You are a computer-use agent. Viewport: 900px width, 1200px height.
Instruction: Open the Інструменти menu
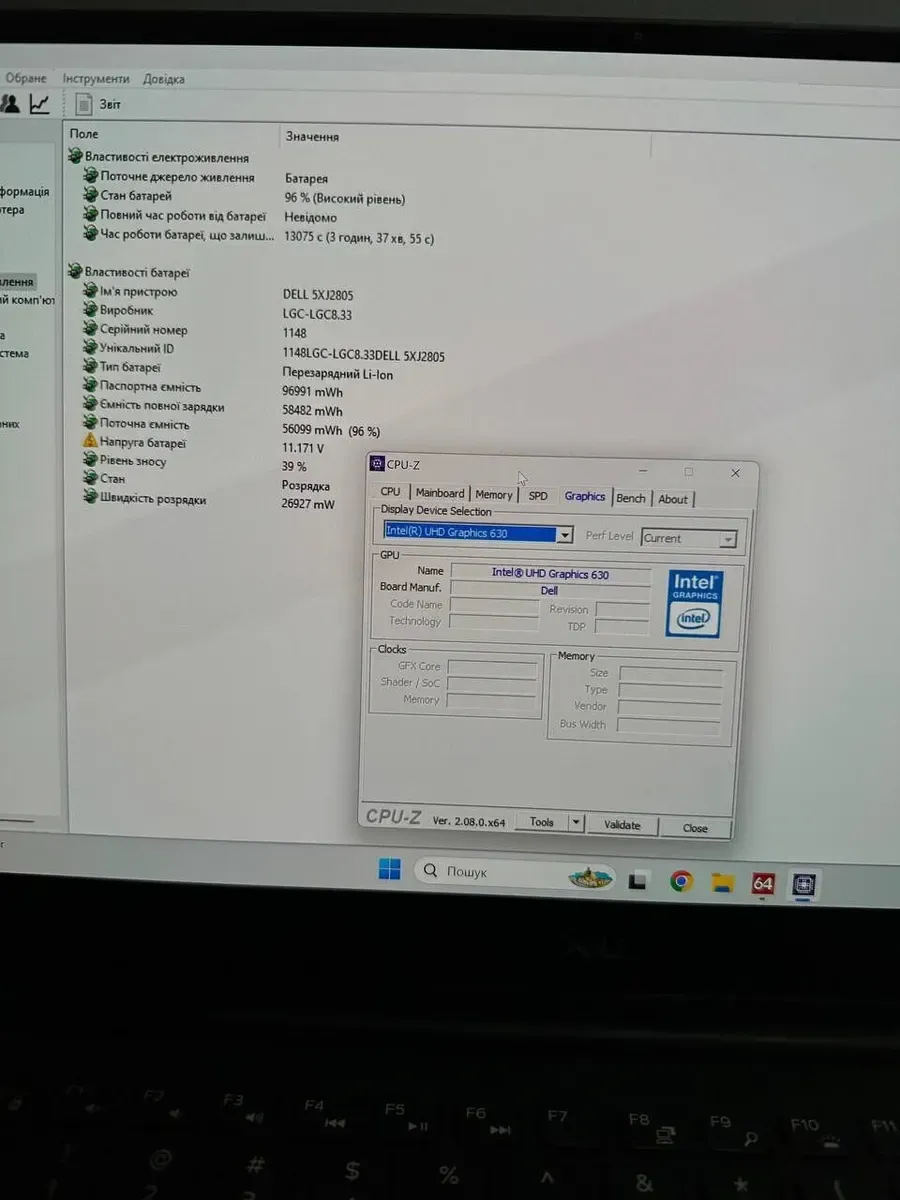(96, 79)
